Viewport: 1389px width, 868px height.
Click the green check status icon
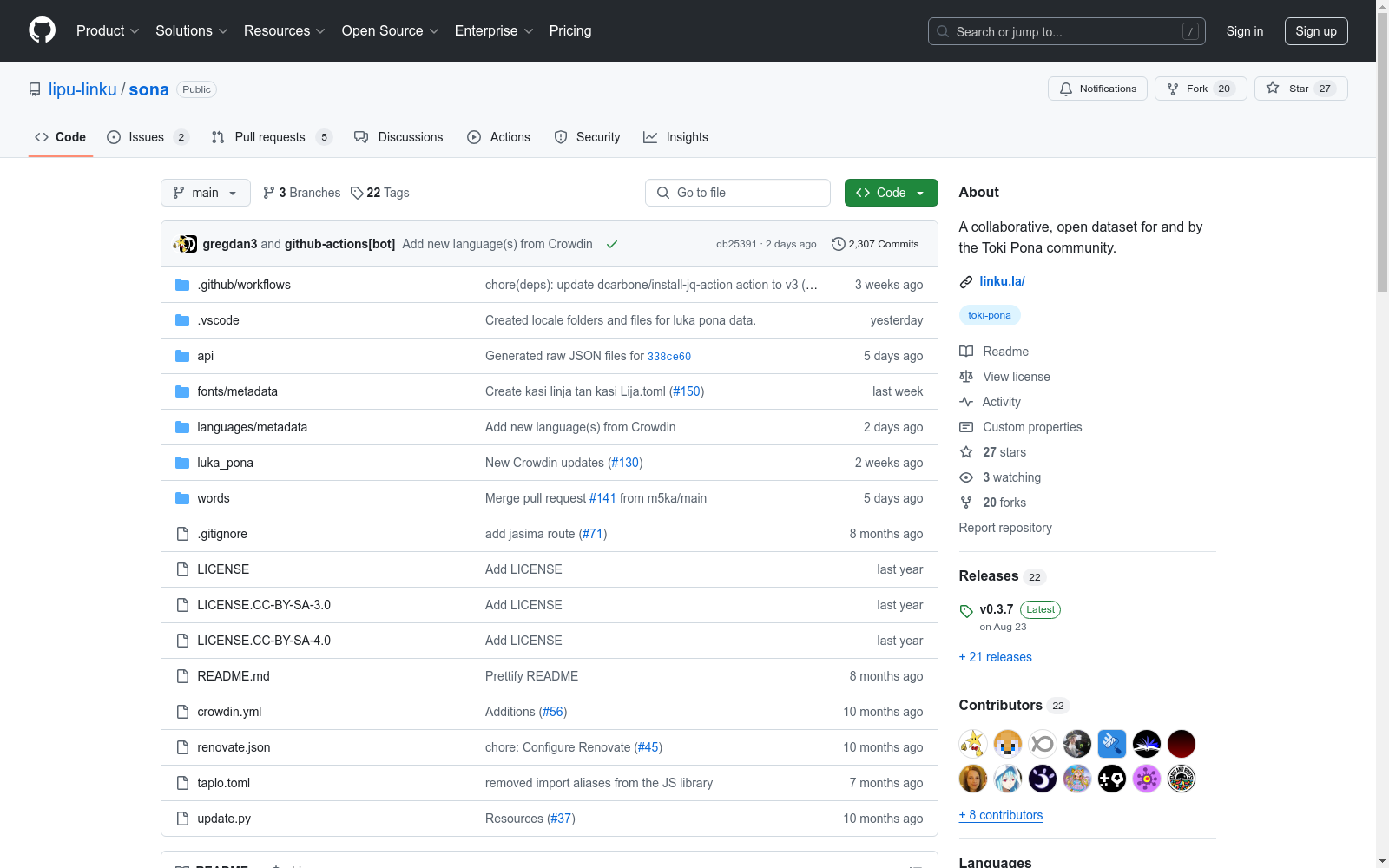click(612, 244)
